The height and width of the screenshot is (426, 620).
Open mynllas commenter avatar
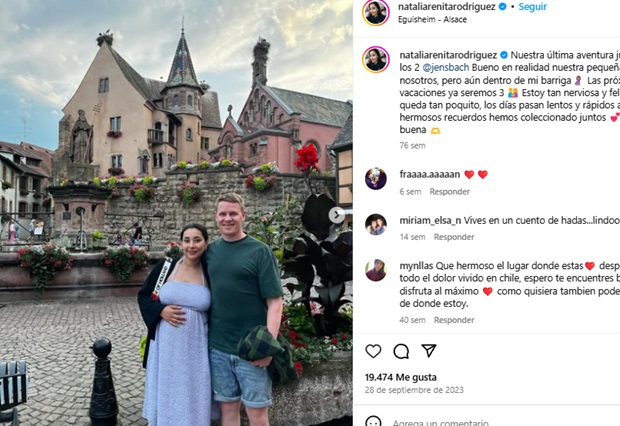pos(376,270)
